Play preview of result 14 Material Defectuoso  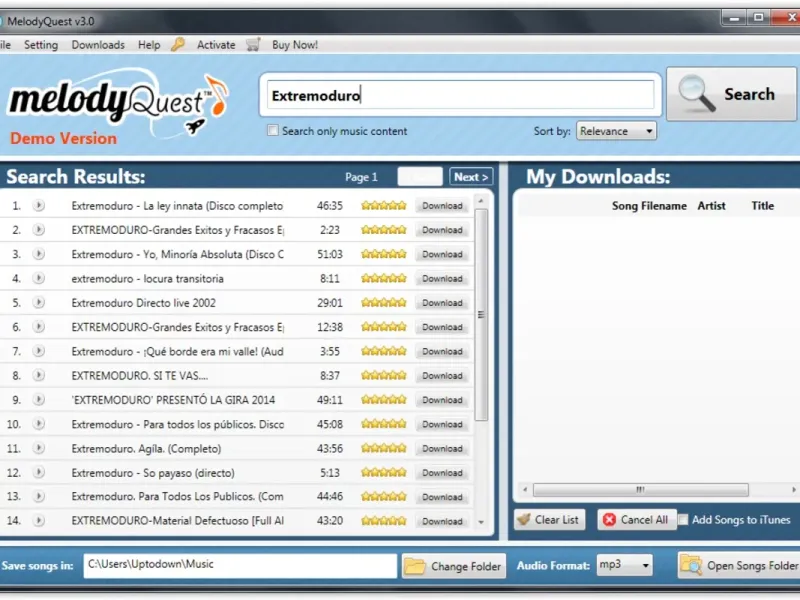39,521
